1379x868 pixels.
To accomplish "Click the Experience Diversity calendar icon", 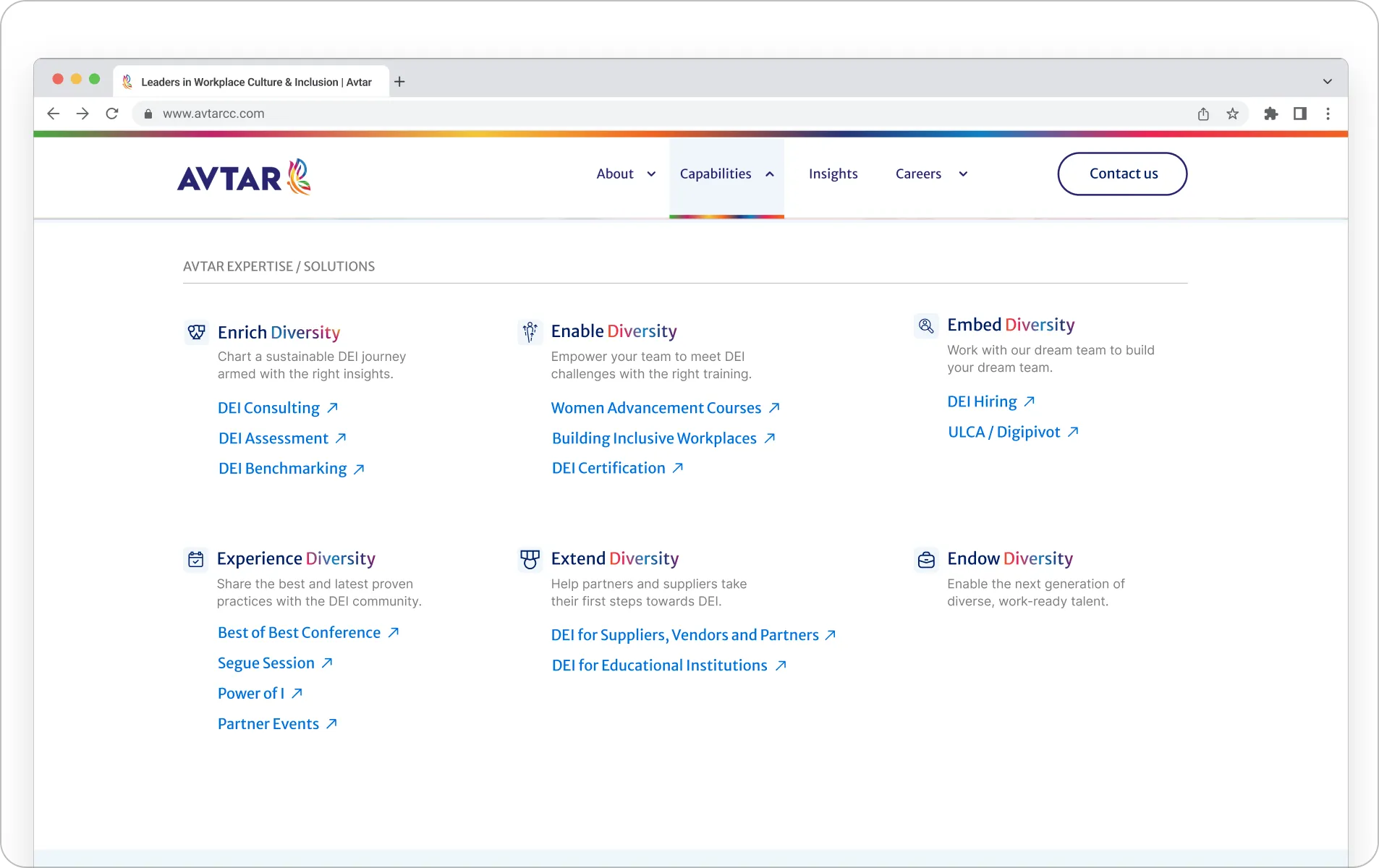I will 196,559.
